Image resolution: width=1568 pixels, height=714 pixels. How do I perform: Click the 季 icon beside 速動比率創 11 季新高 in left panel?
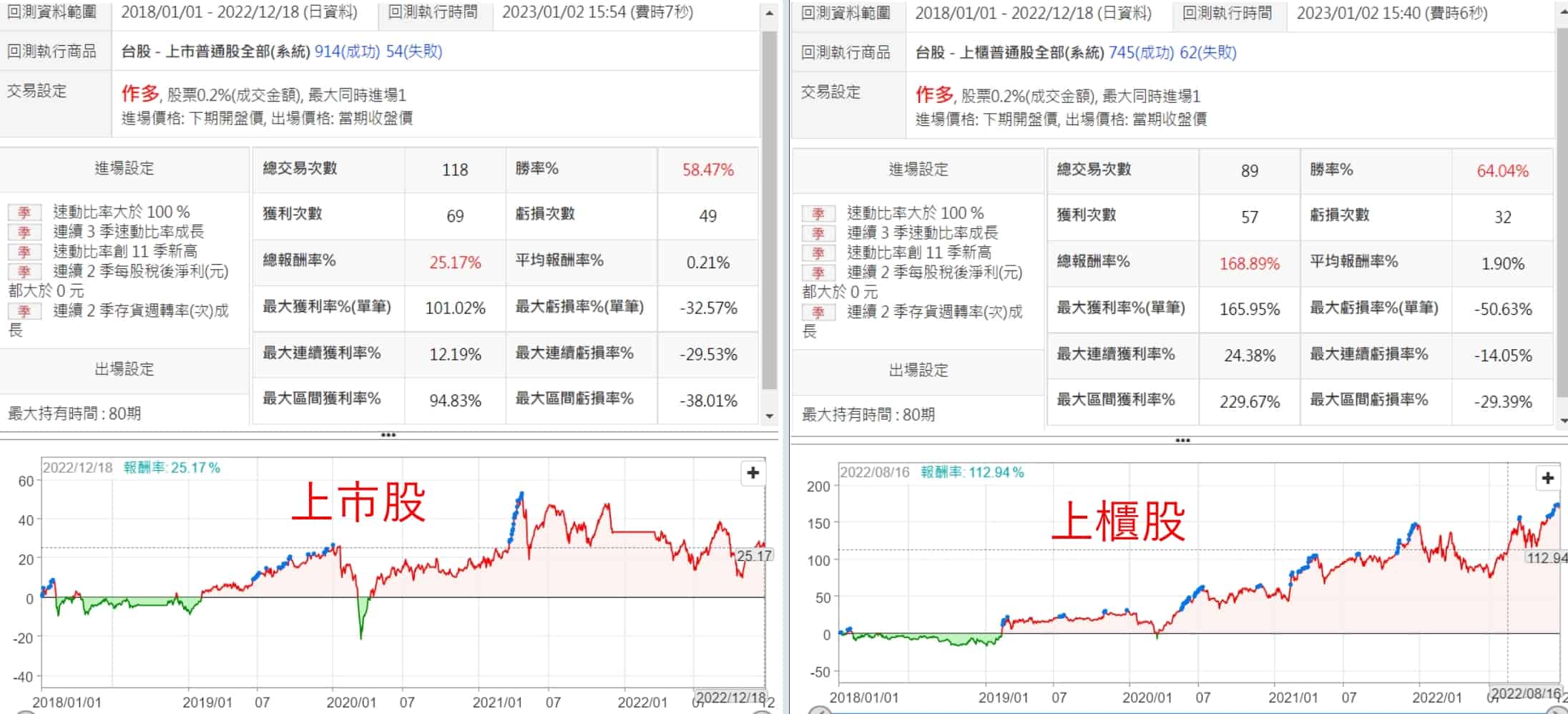(x=24, y=252)
